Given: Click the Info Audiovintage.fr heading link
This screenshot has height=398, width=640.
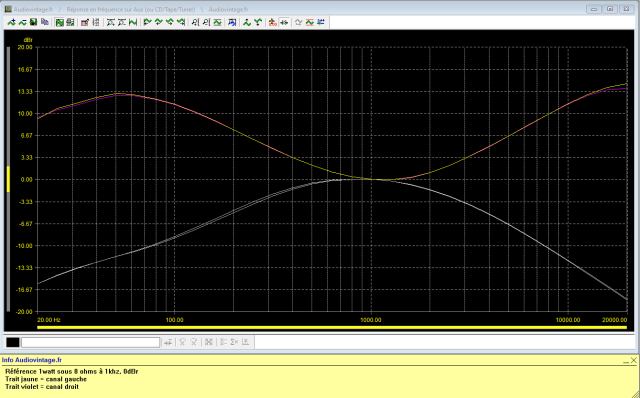Looking at the screenshot, I should pos(32,360).
